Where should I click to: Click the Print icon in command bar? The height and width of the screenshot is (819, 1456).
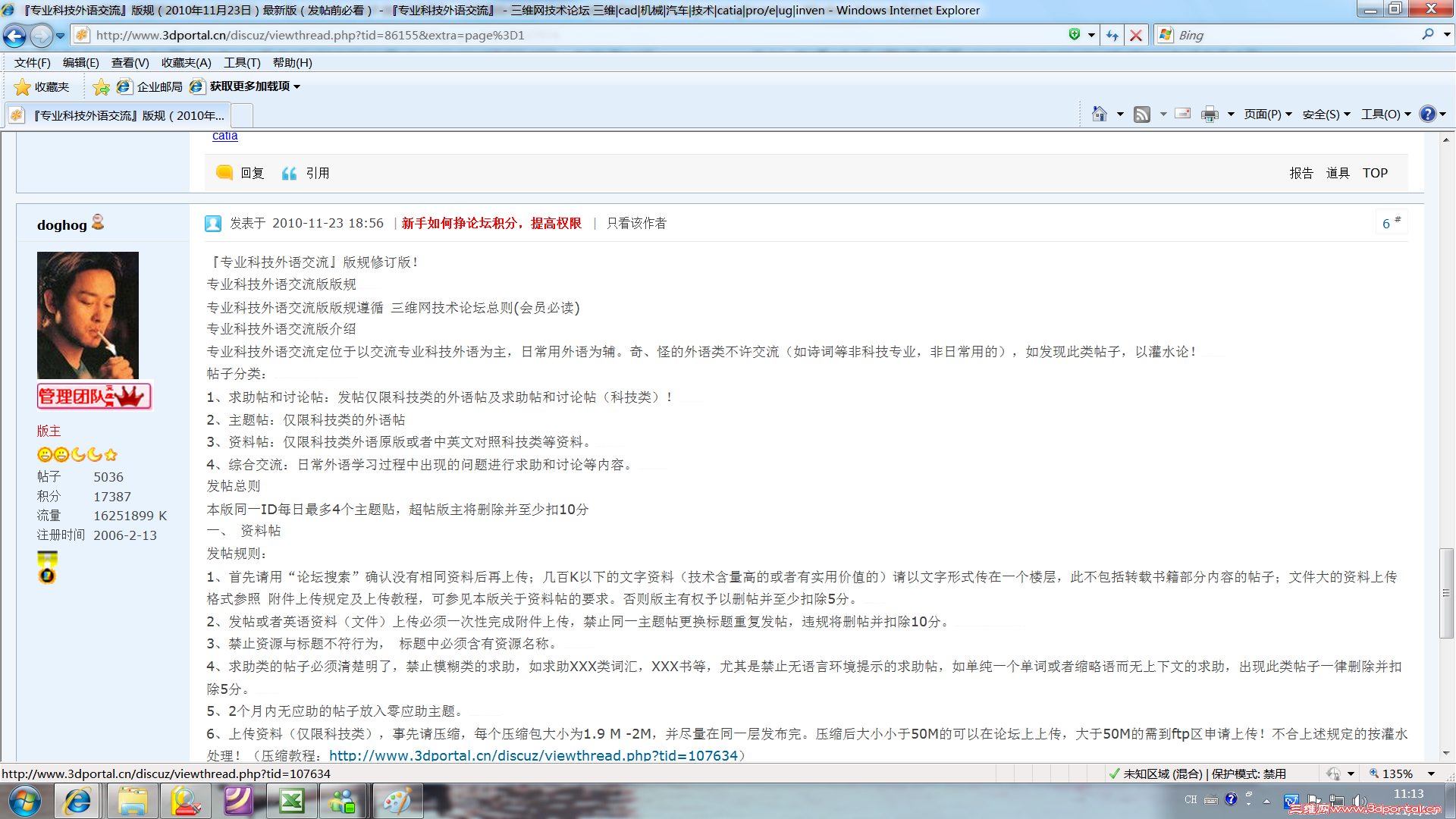[x=1210, y=114]
